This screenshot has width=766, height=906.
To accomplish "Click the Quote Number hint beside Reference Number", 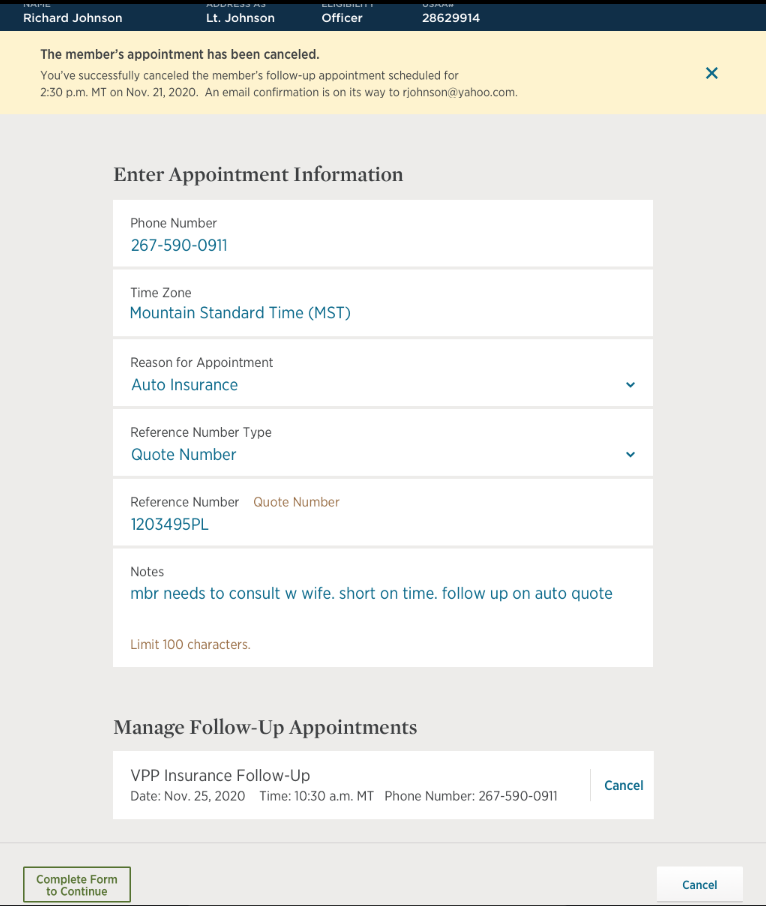I will [x=296, y=502].
